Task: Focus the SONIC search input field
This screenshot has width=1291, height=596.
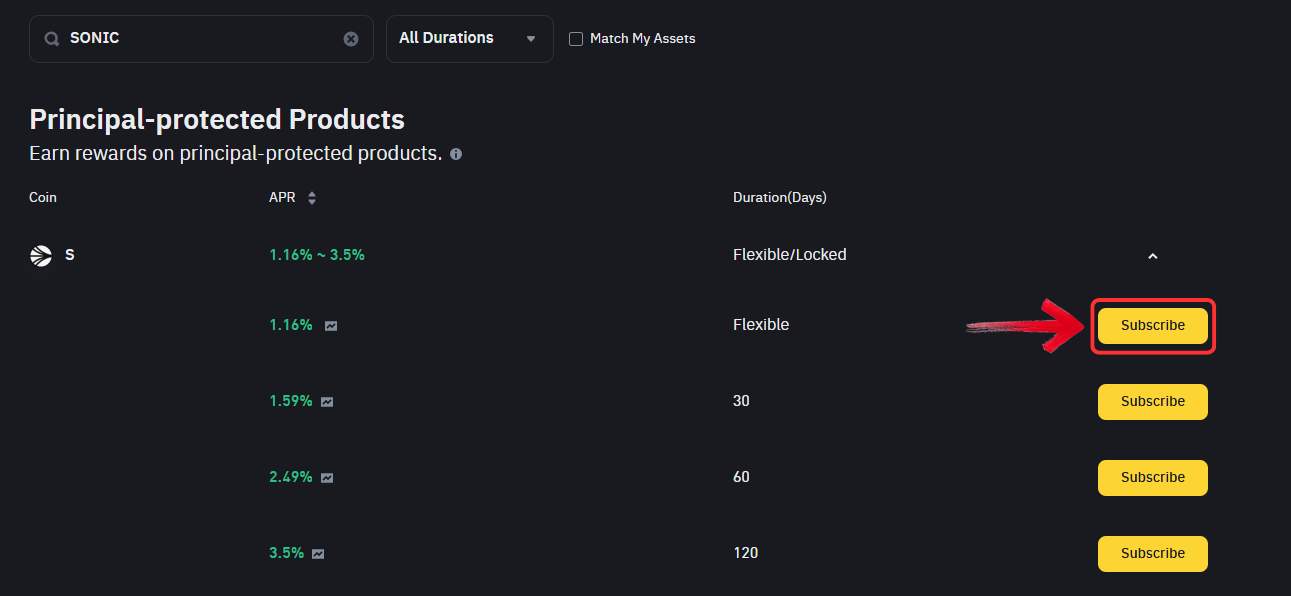Action: click(x=201, y=39)
